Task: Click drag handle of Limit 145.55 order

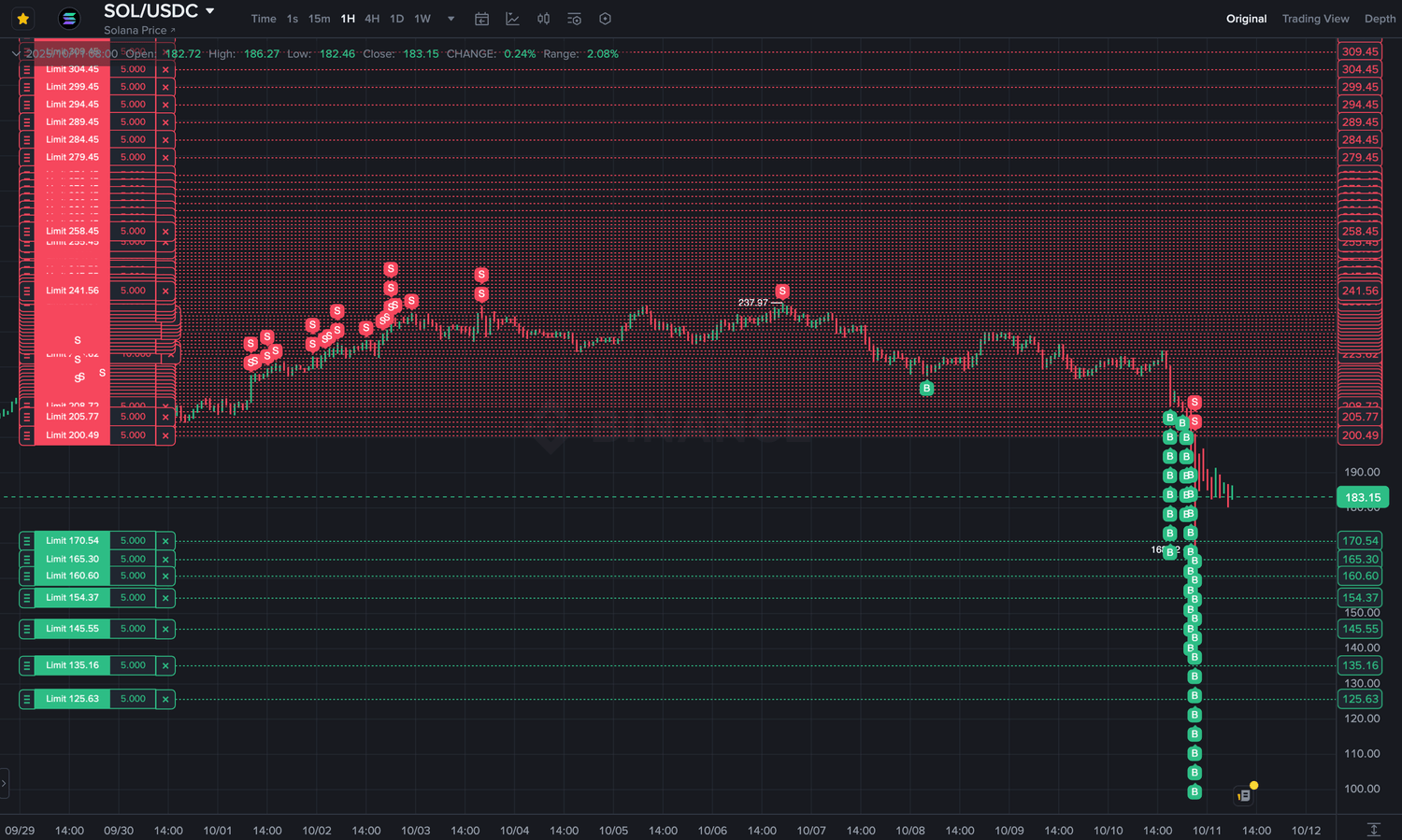Action: pyautogui.click(x=27, y=629)
